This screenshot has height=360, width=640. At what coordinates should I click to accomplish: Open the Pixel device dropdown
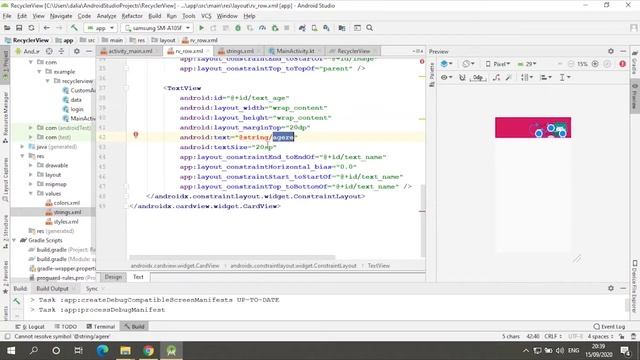click(x=498, y=64)
